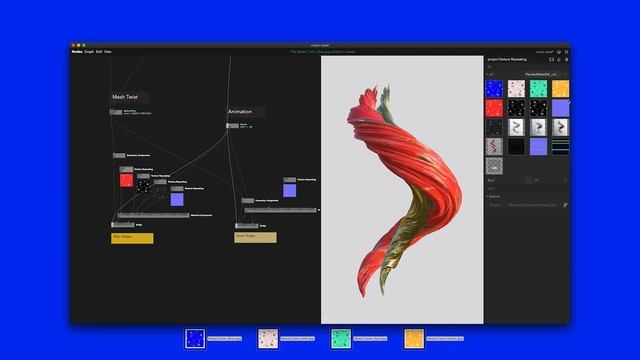The width and height of the screenshot is (640, 360).
Task: Select the red texture in the inspector grid
Action: 494,108
